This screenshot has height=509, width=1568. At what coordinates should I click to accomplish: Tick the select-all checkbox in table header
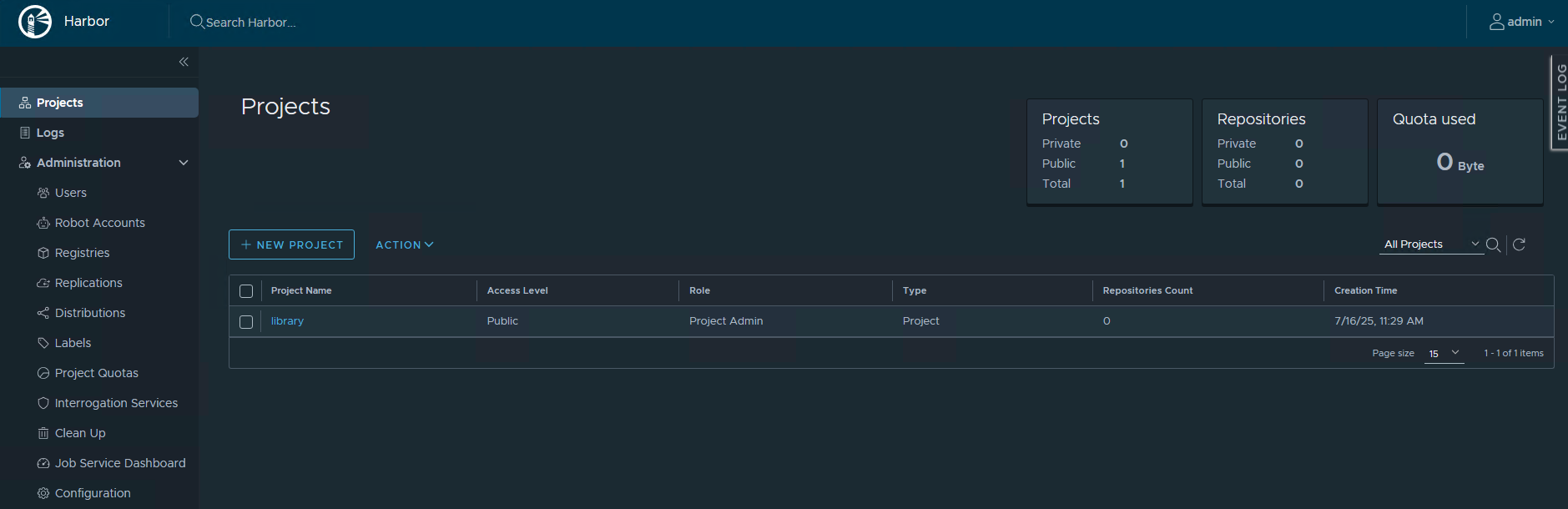[x=246, y=291]
